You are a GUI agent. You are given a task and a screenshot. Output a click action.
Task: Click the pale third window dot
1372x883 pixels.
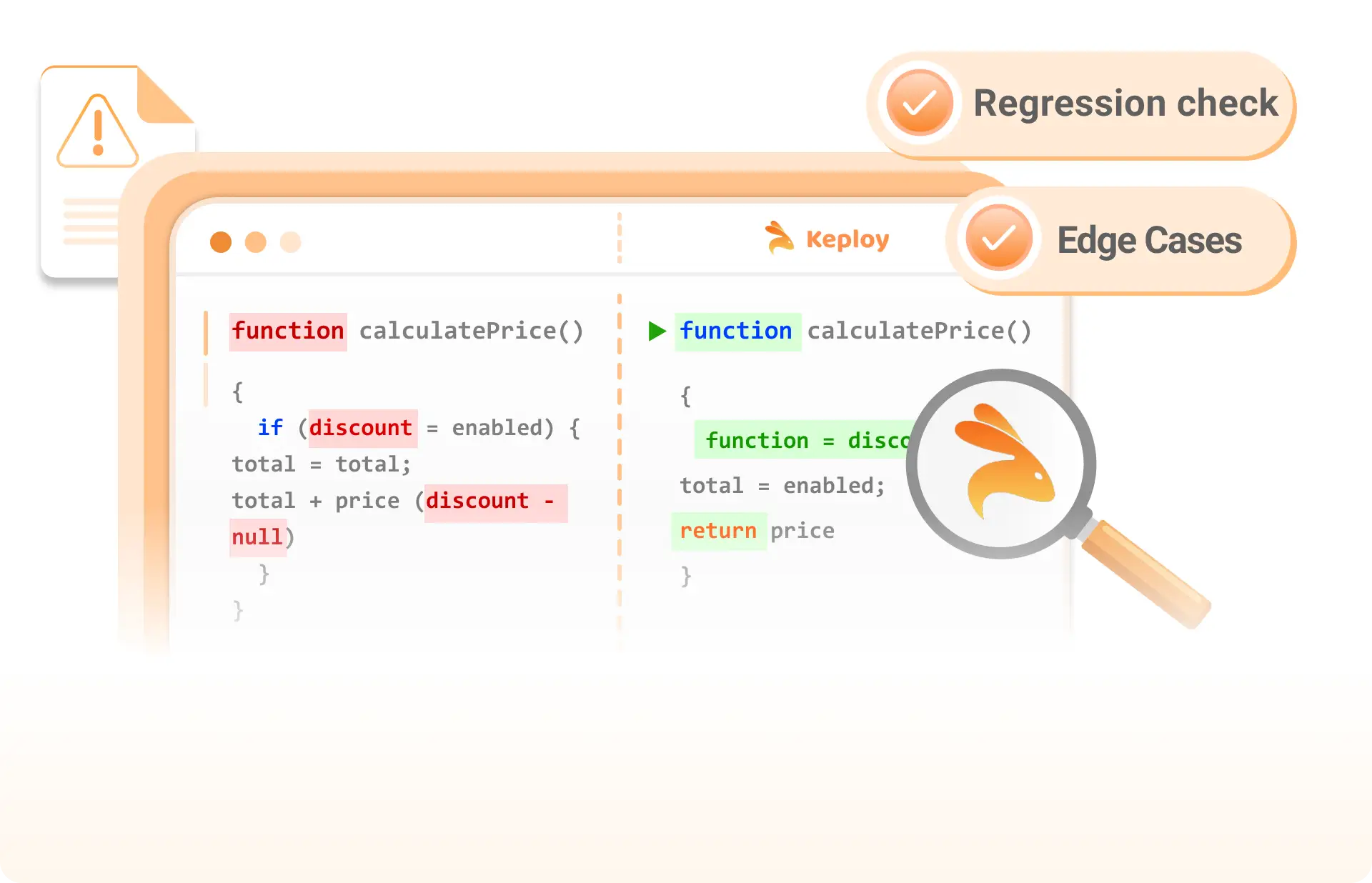click(x=290, y=242)
